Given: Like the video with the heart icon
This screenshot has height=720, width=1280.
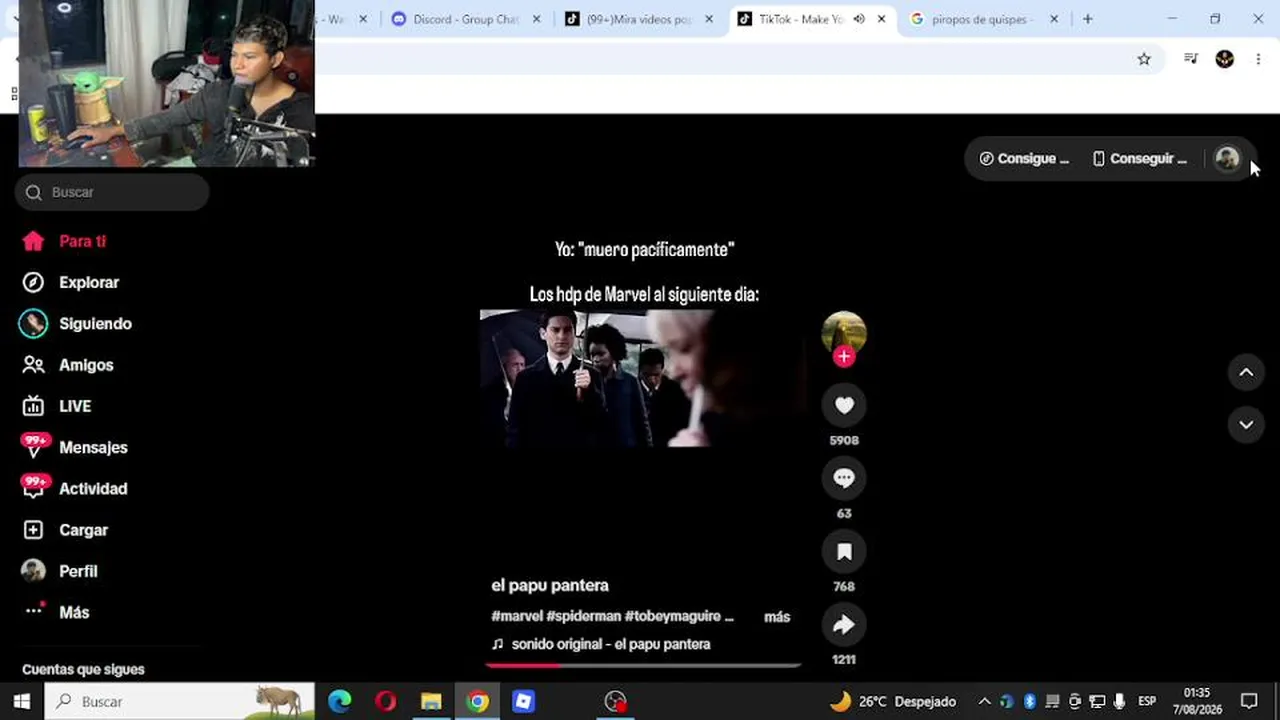Looking at the screenshot, I should click(844, 405).
